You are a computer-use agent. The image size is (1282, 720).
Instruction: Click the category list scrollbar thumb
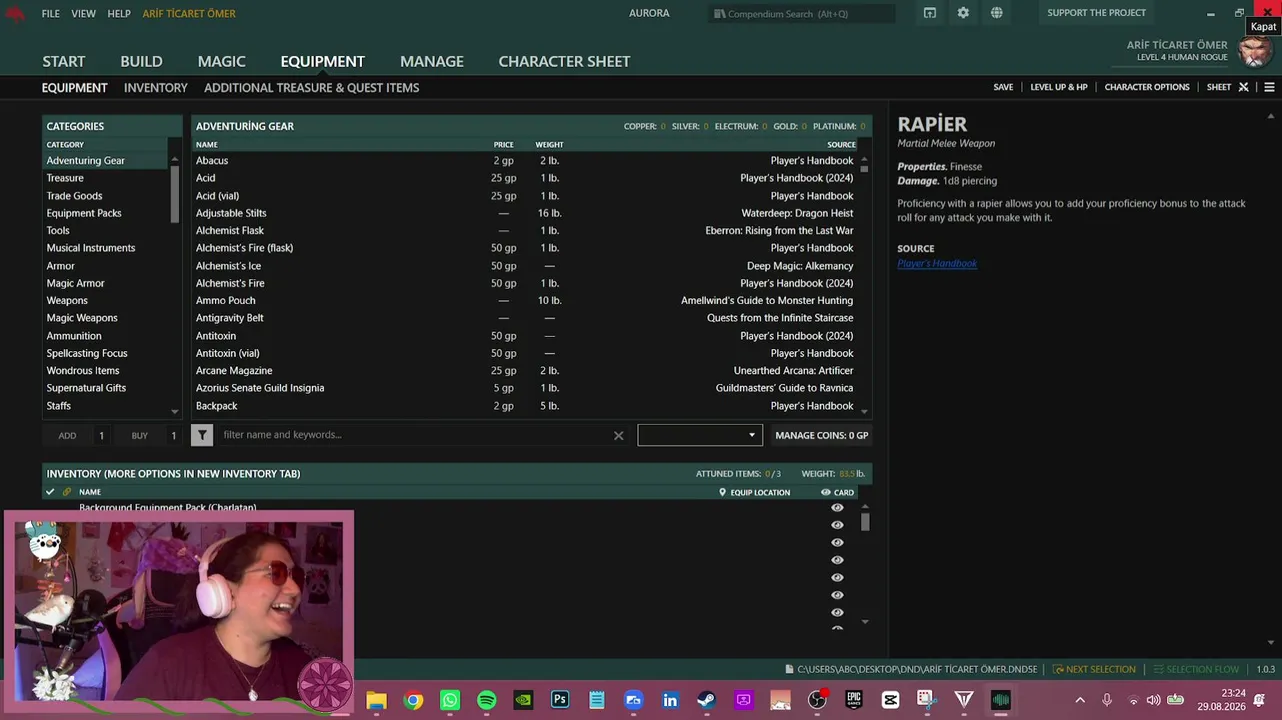[x=175, y=193]
